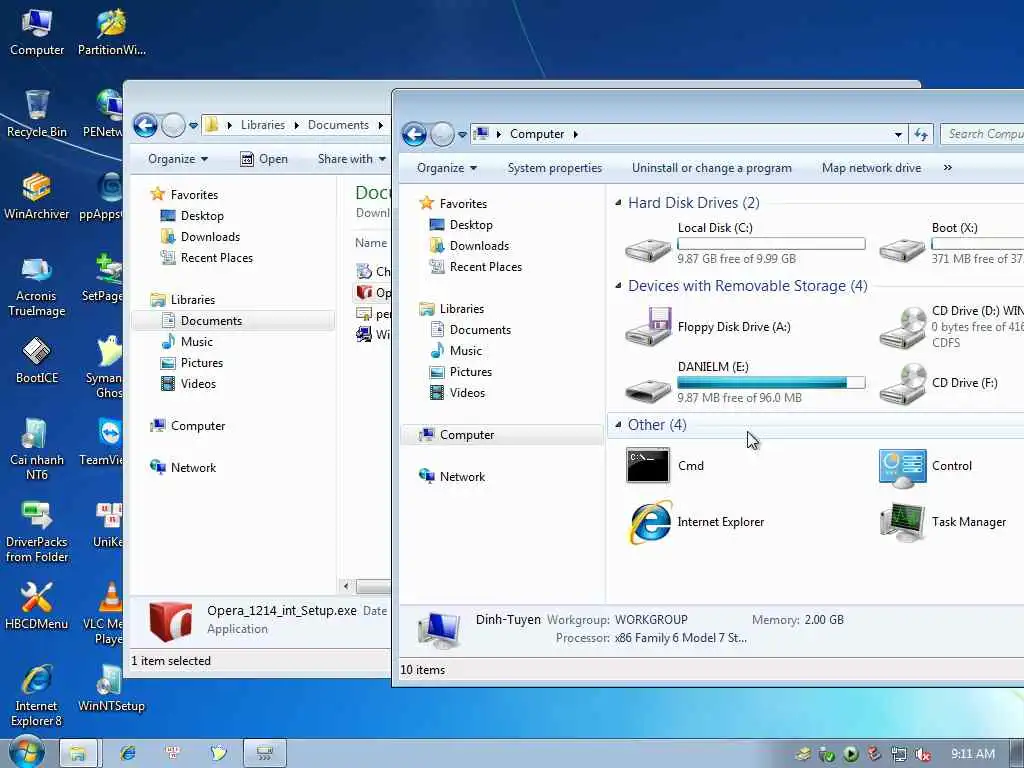Launch PartitionWizard desktop shortcut
The height and width of the screenshot is (768, 1024).
pyautogui.click(x=111, y=33)
